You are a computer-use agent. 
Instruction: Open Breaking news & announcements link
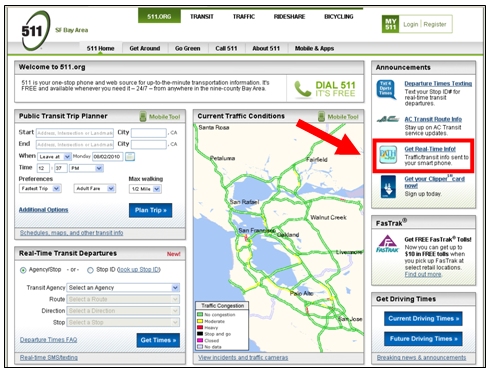click(421, 358)
